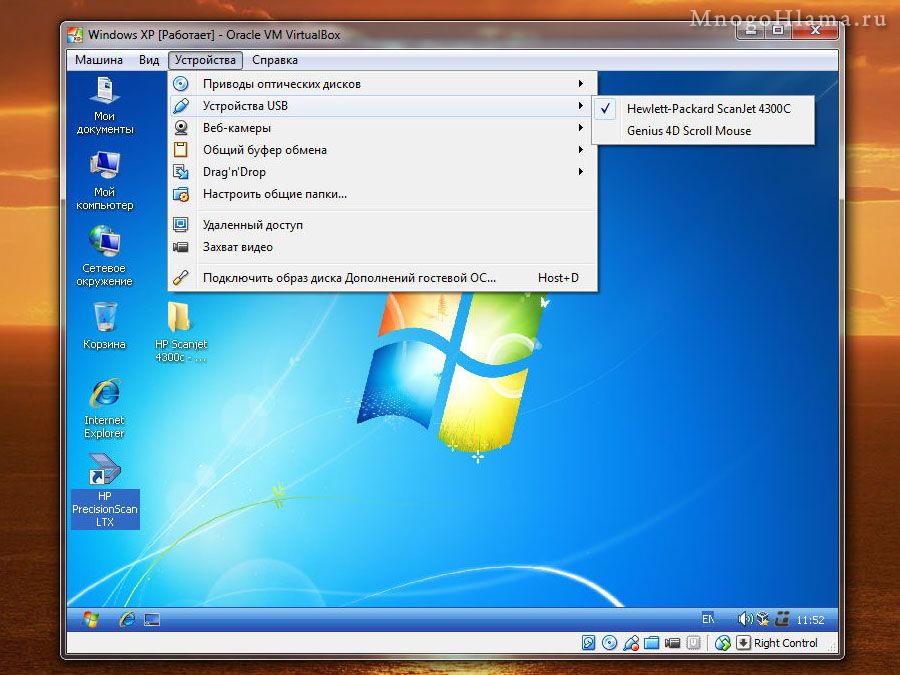Screen dimensions: 900x675
Task: Click the optical drive status bar icon
Action: coord(609,643)
